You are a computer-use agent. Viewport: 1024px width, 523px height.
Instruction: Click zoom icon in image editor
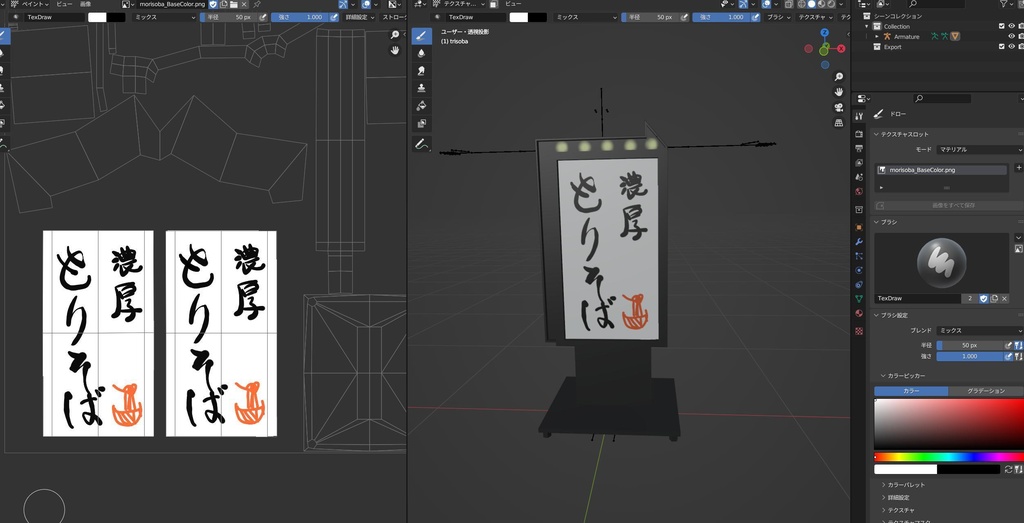395,35
